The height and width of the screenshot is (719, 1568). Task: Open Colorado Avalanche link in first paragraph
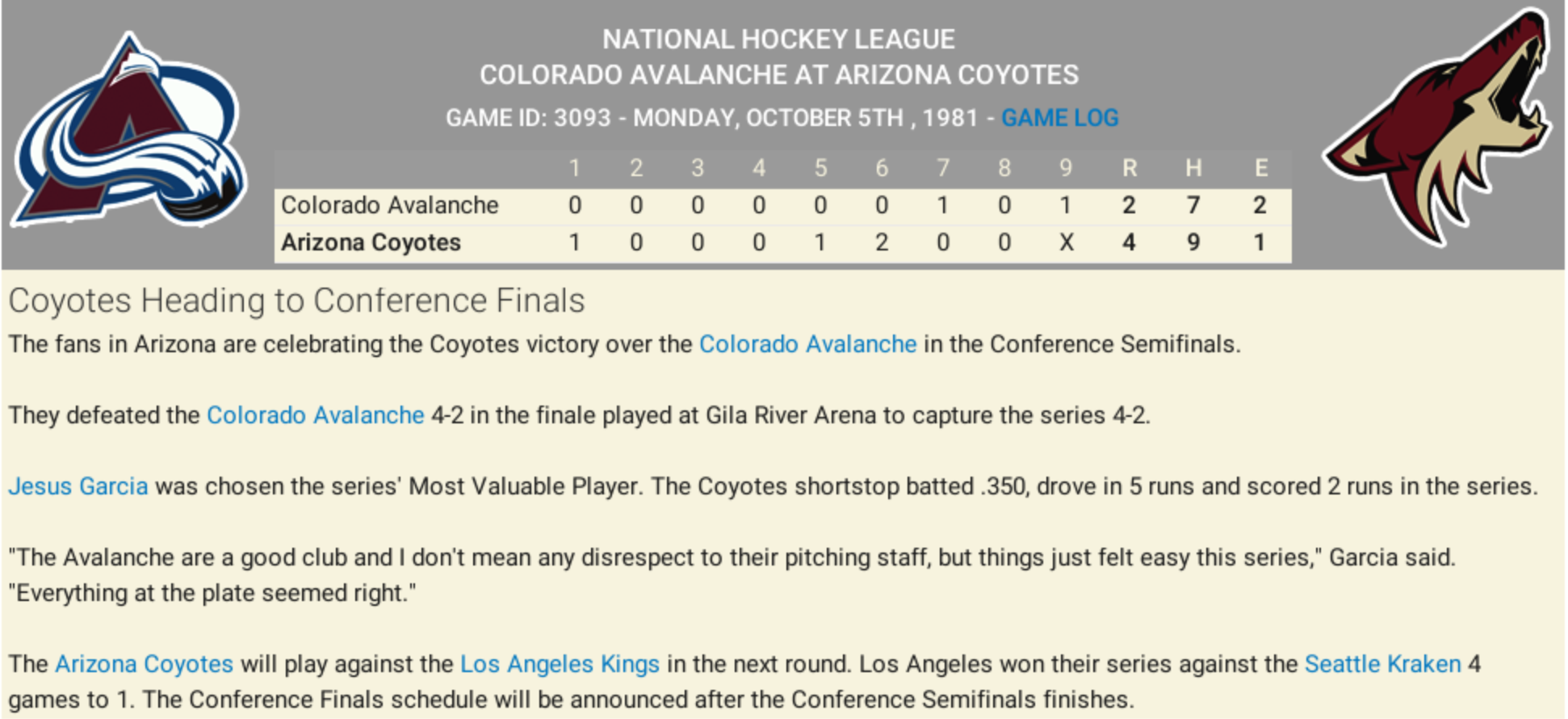807,344
